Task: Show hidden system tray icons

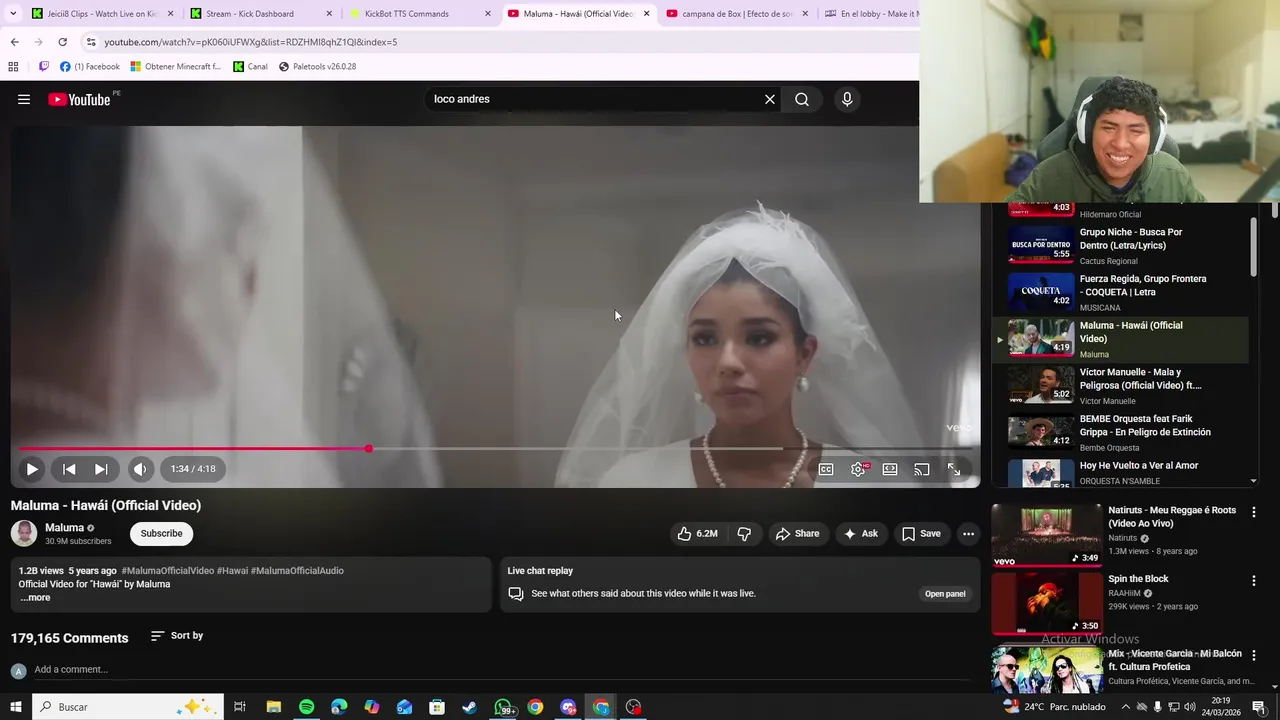Action: coord(1126,707)
